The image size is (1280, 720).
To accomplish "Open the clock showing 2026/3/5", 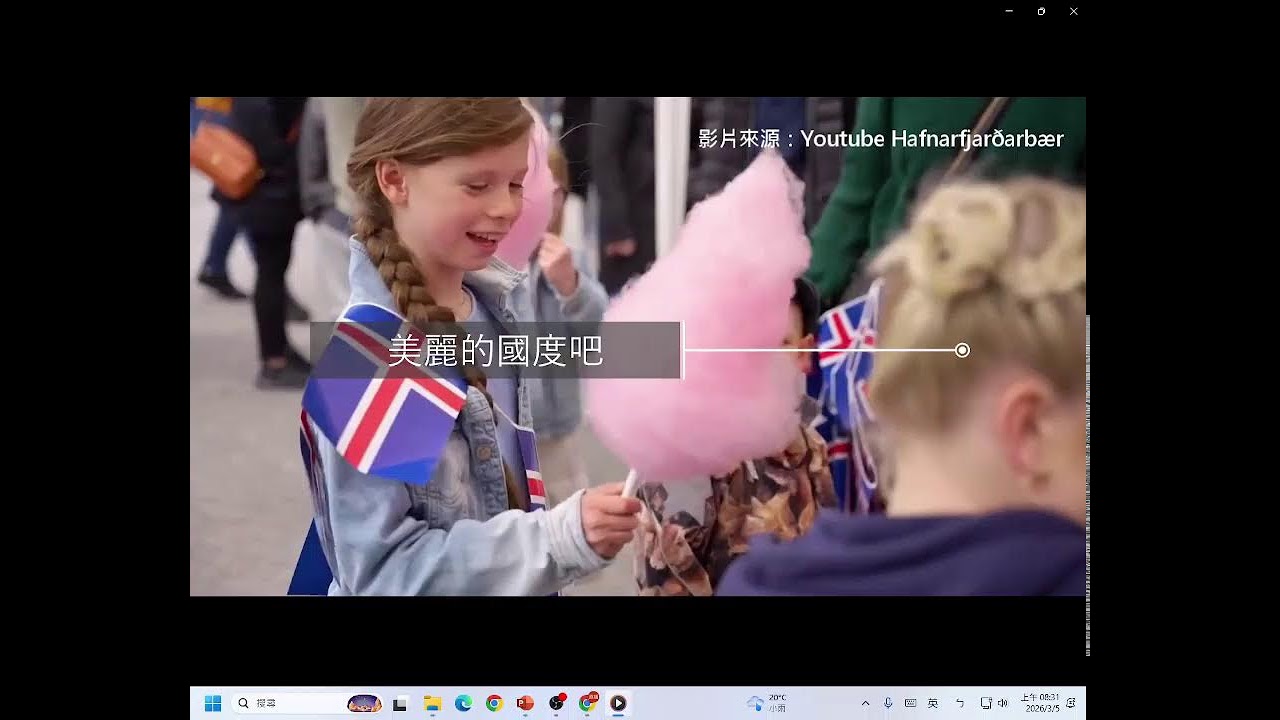I will pos(1040,703).
